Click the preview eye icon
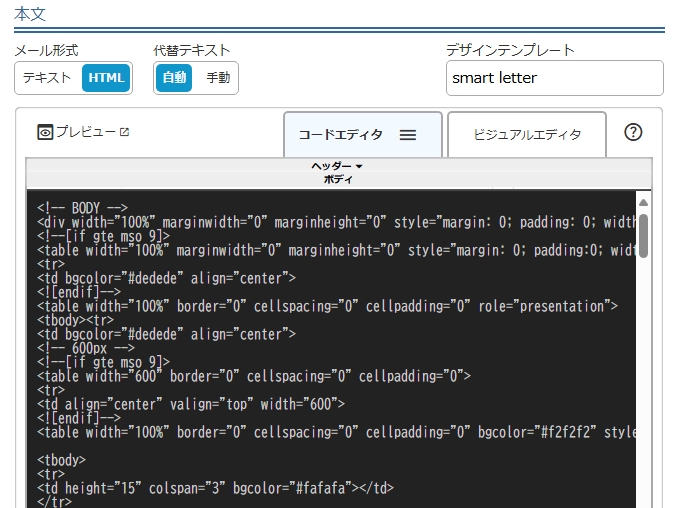Viewport: 682px width, 508px height. click(45, 132)
